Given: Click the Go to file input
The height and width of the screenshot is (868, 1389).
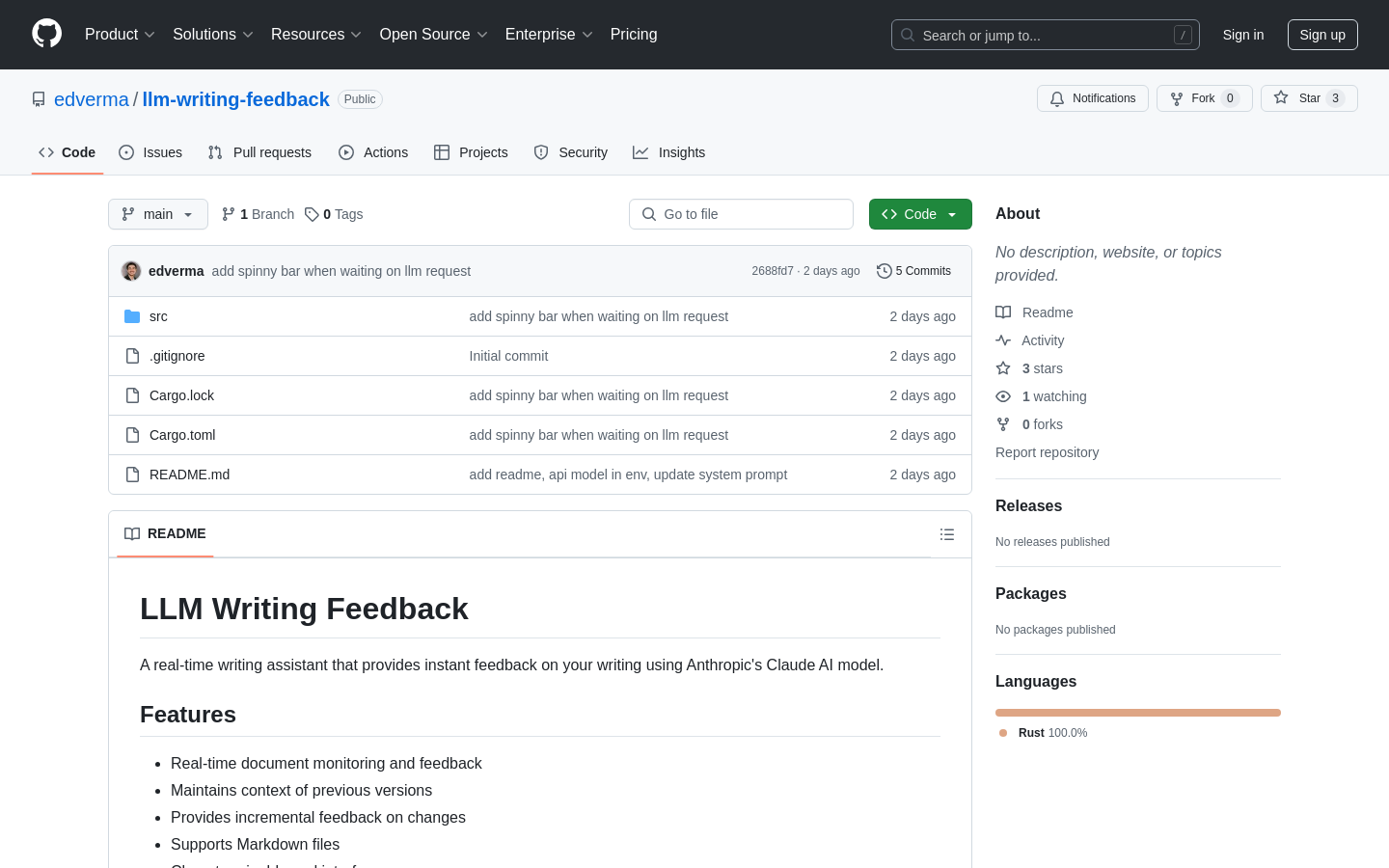Looking at the screenshot, I should pos(741,214).
